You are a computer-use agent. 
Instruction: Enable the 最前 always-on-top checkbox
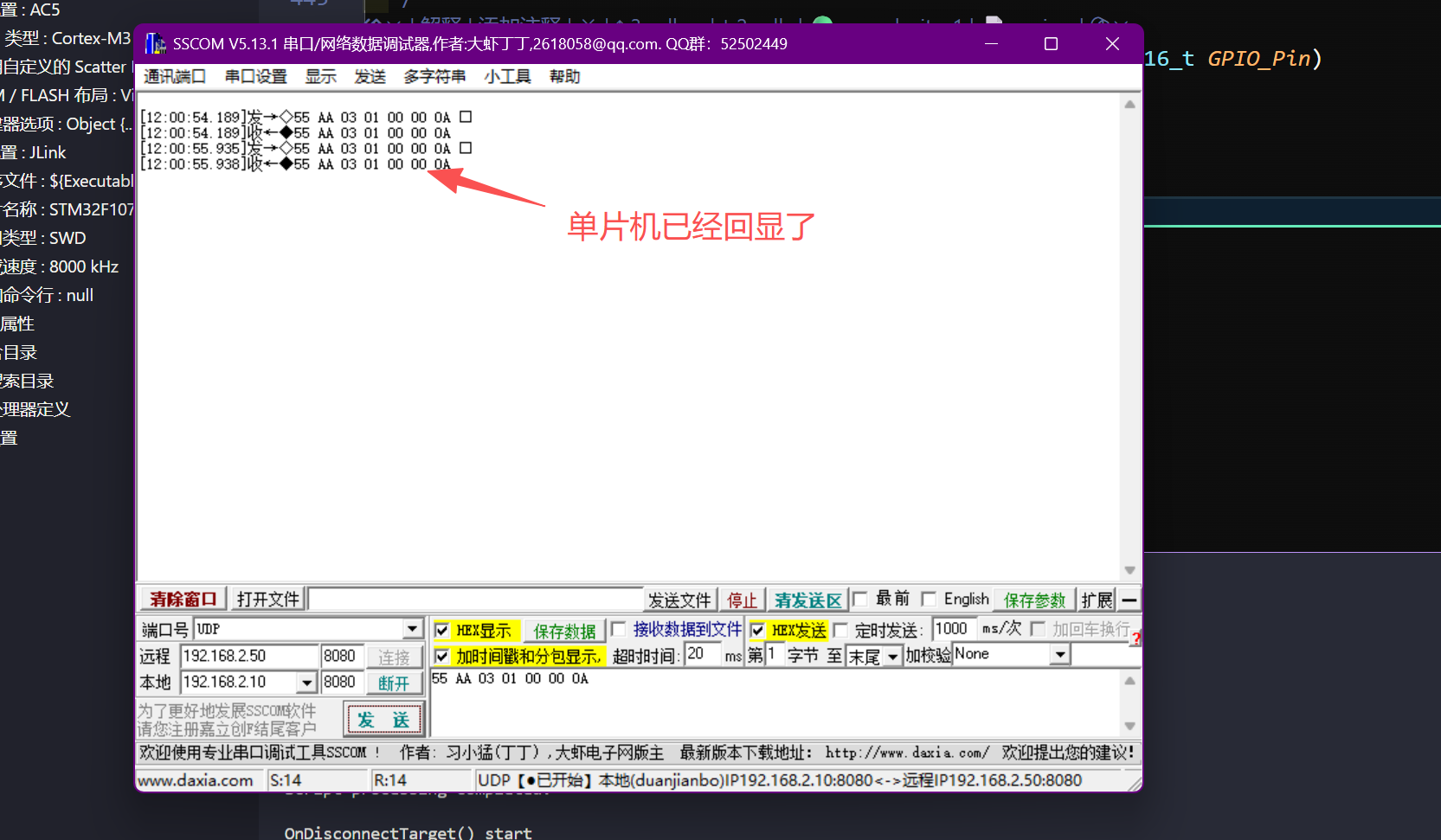point(860,599)
